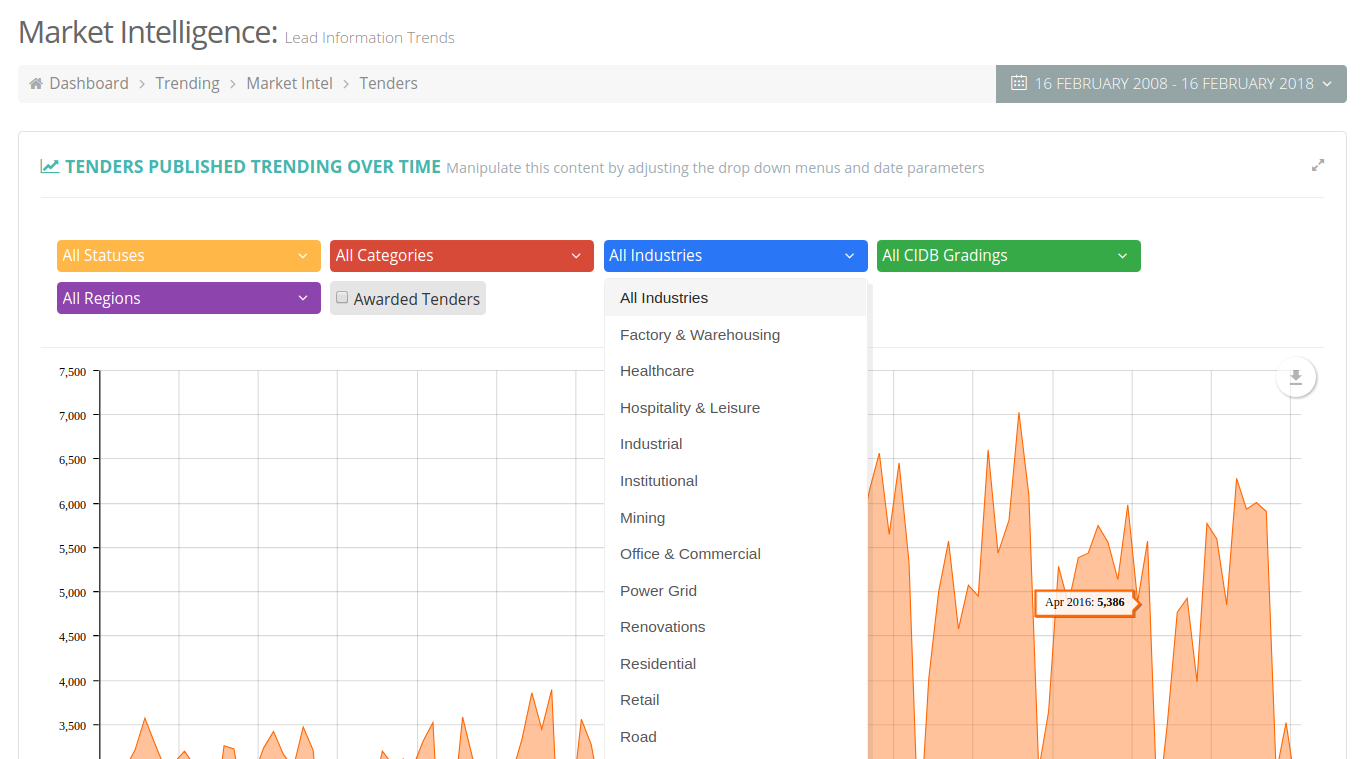
Task: Open the All Regions dropdown
Action: pos(189,298)
